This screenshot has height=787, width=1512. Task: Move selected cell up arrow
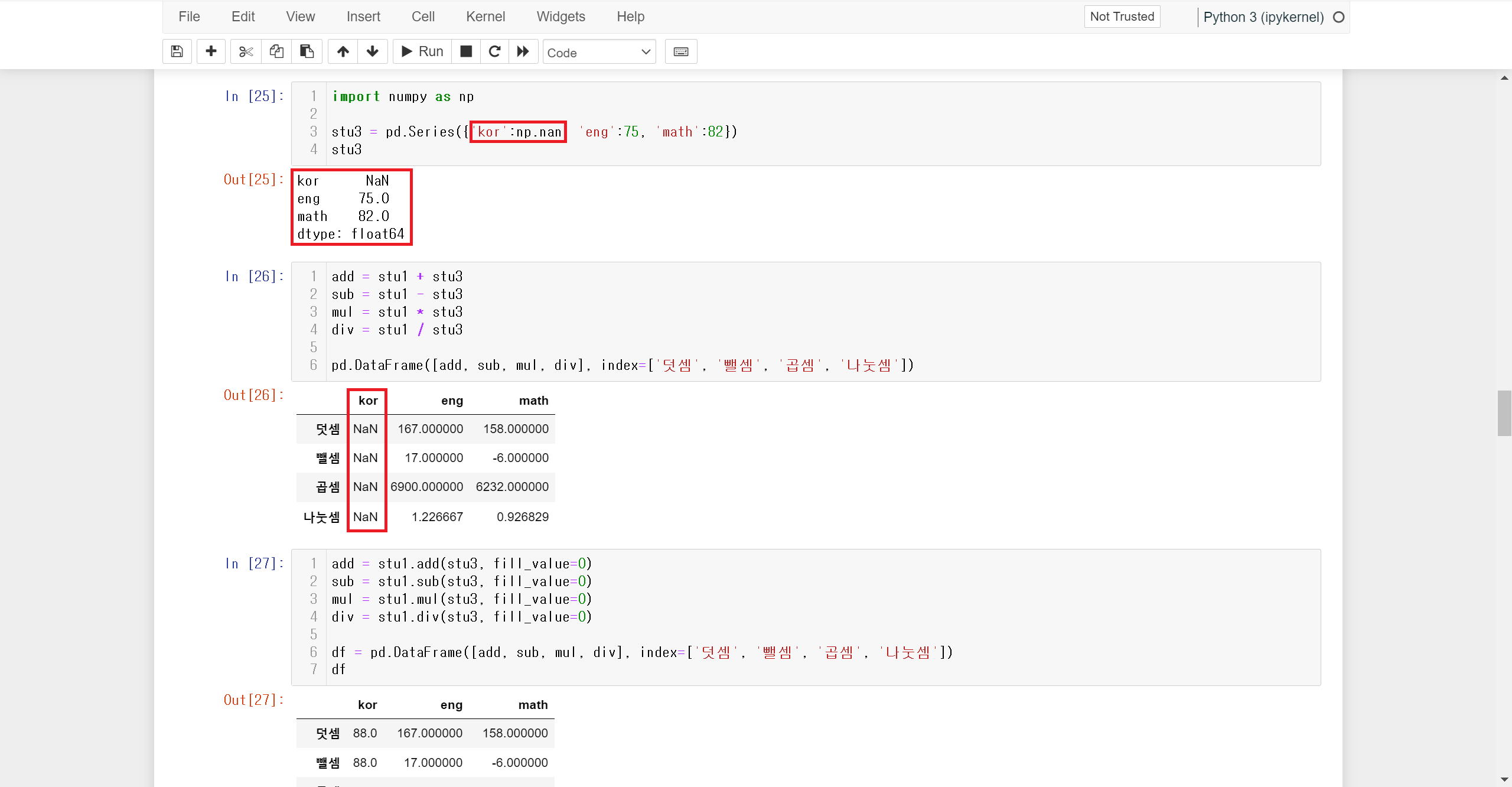343,51
